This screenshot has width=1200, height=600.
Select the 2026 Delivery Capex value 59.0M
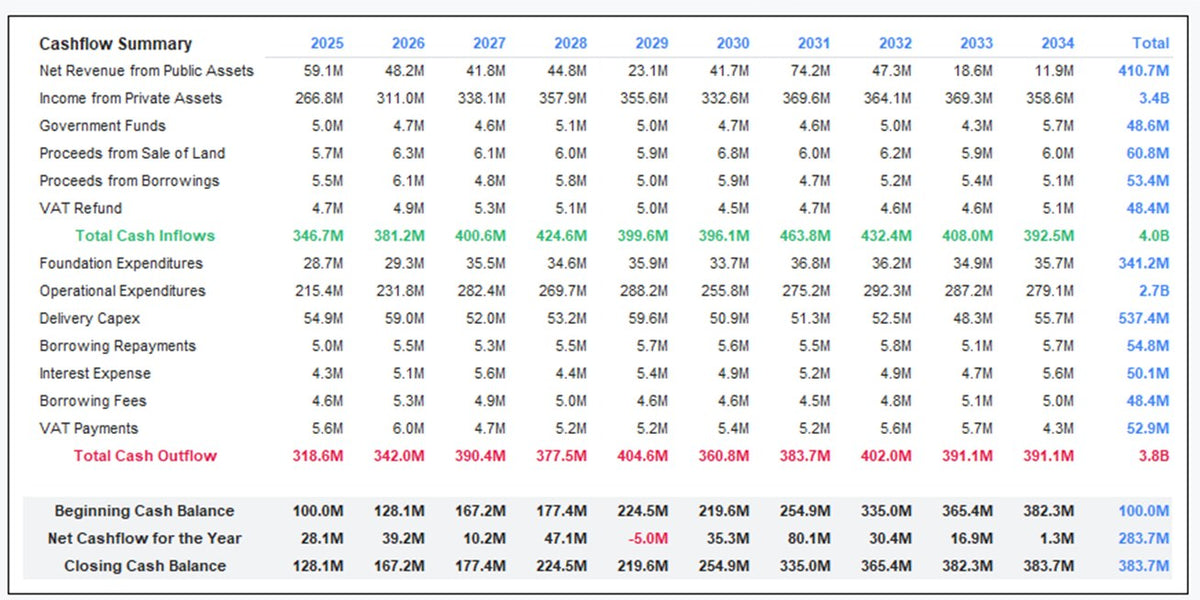tap(405, 318)
